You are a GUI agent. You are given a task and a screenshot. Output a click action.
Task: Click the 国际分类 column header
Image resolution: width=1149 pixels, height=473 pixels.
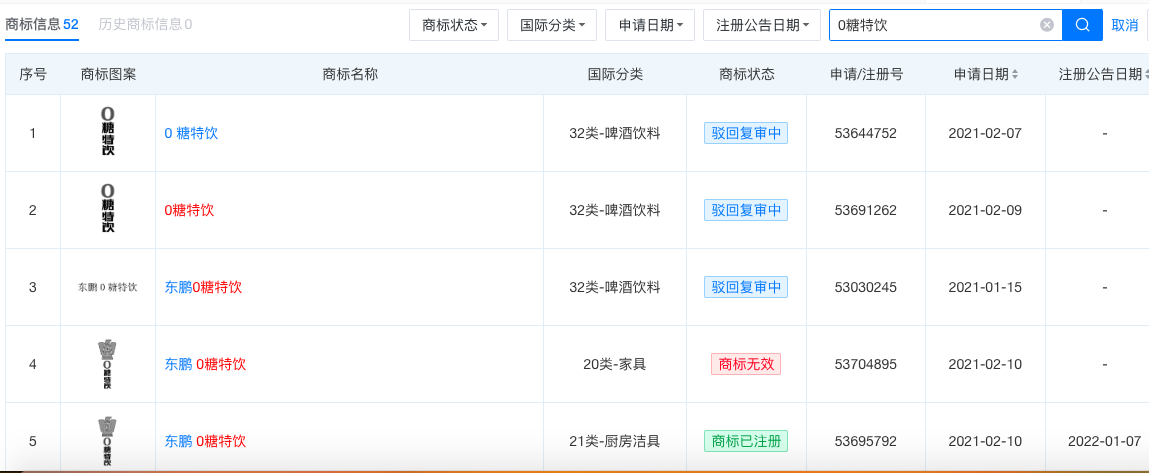click(615, 74)
